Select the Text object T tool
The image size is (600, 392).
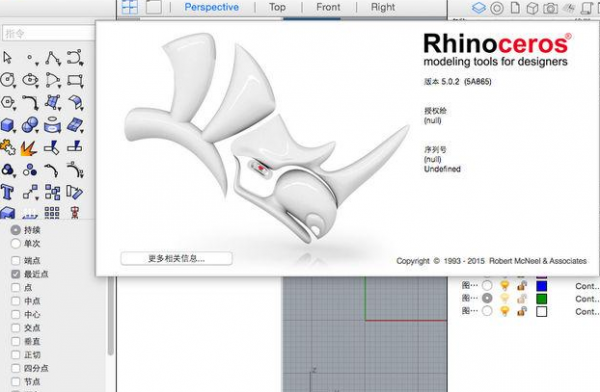(7, 192)
